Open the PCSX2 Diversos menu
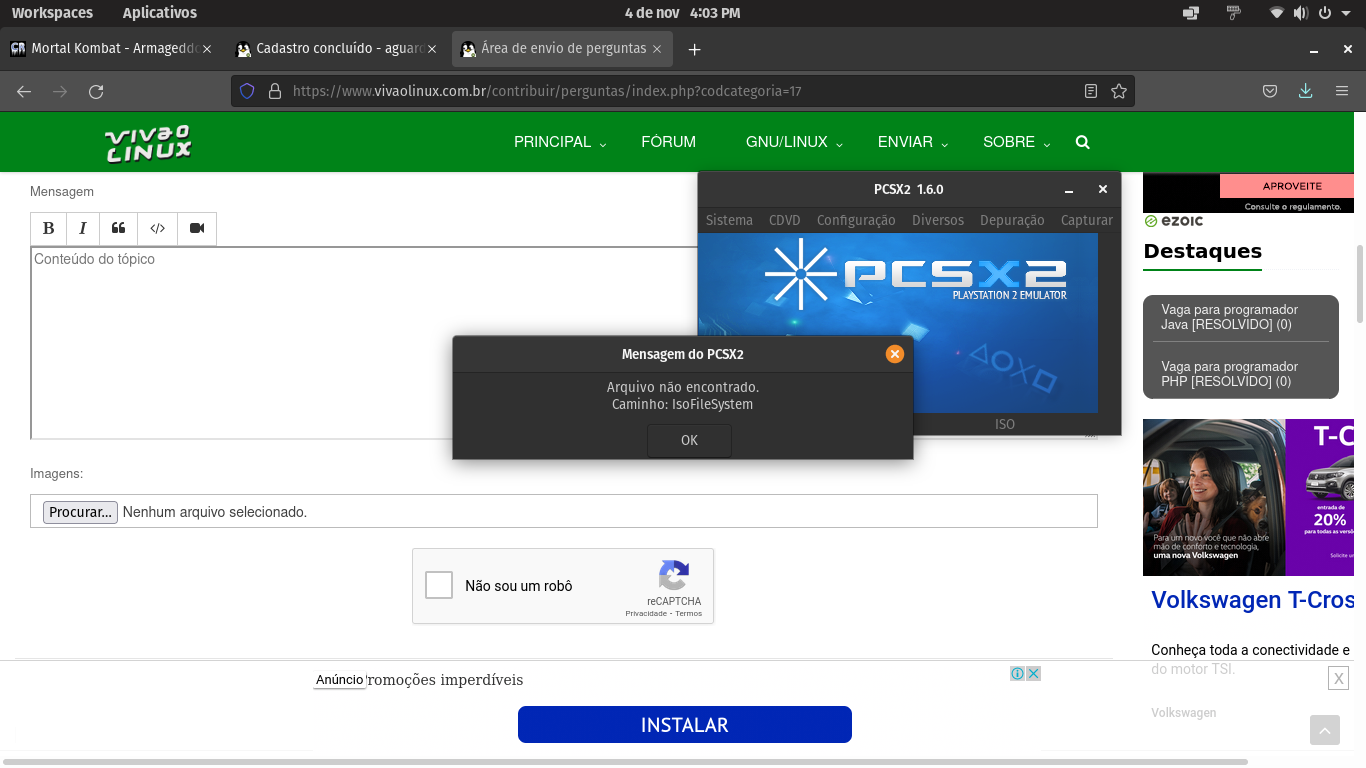 click(x=938, y=220)
